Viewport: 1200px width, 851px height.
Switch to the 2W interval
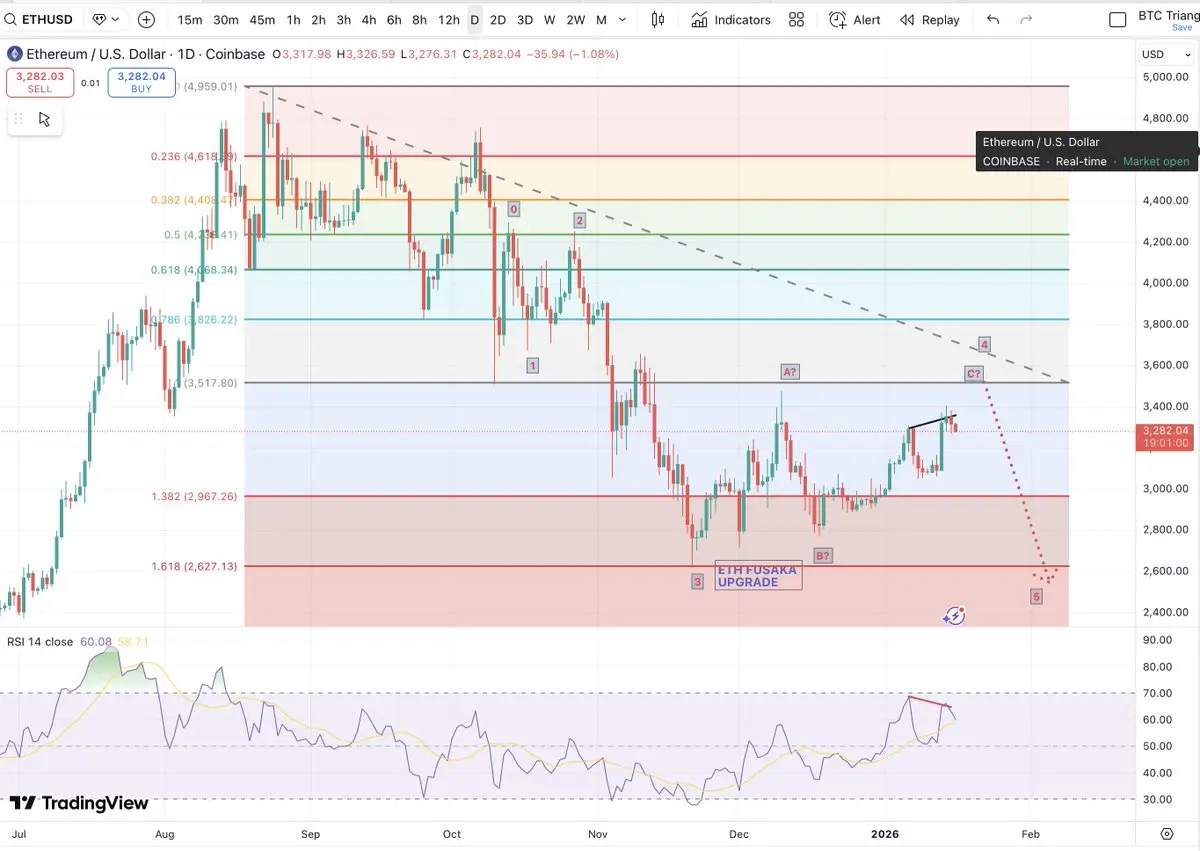(576, 20)
